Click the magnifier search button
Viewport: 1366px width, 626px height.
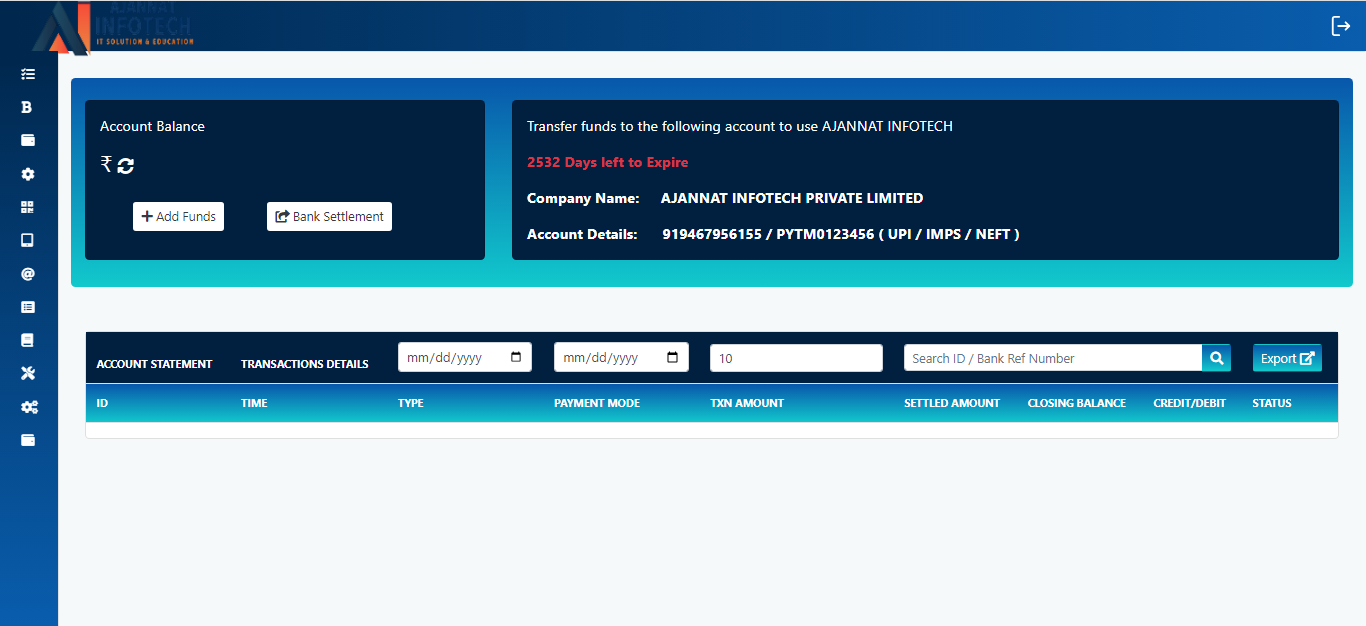tap(1216, 358)
